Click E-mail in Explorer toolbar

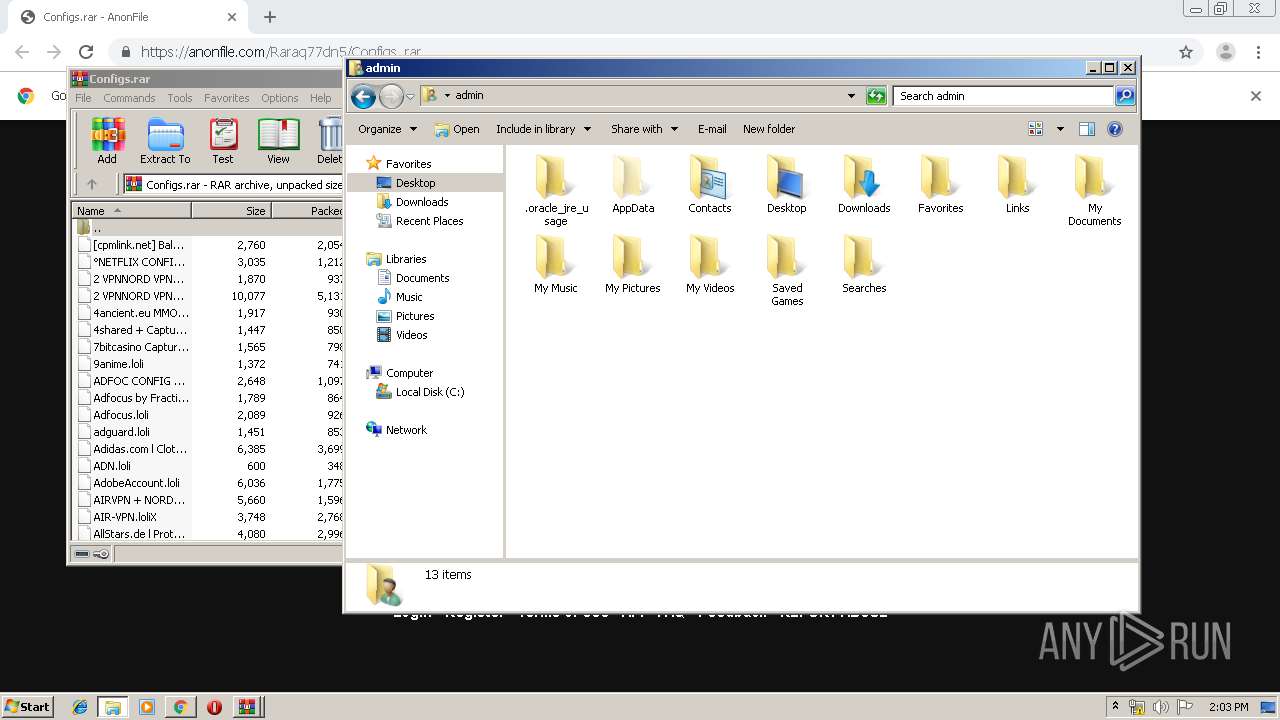click(712, 129)
